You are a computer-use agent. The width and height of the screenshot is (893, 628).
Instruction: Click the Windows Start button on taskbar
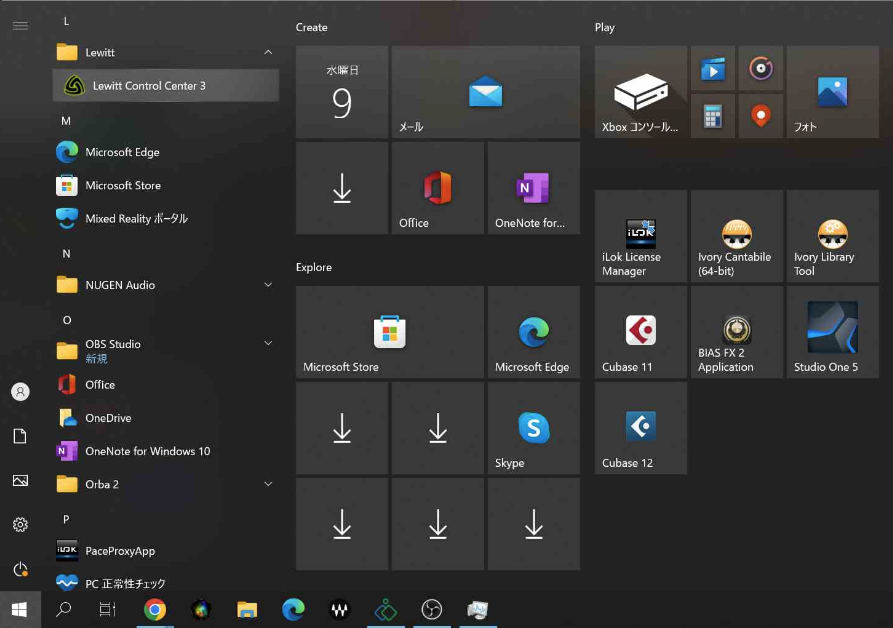pyautogui.click(x=20, y=610)
